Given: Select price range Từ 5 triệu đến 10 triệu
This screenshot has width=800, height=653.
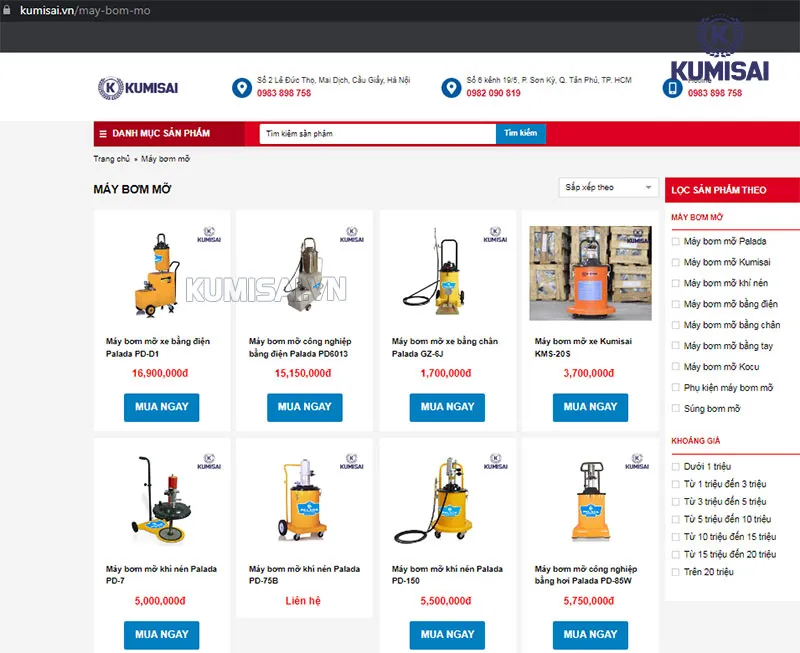Looking at the screenshot, I should coord(676,519).
